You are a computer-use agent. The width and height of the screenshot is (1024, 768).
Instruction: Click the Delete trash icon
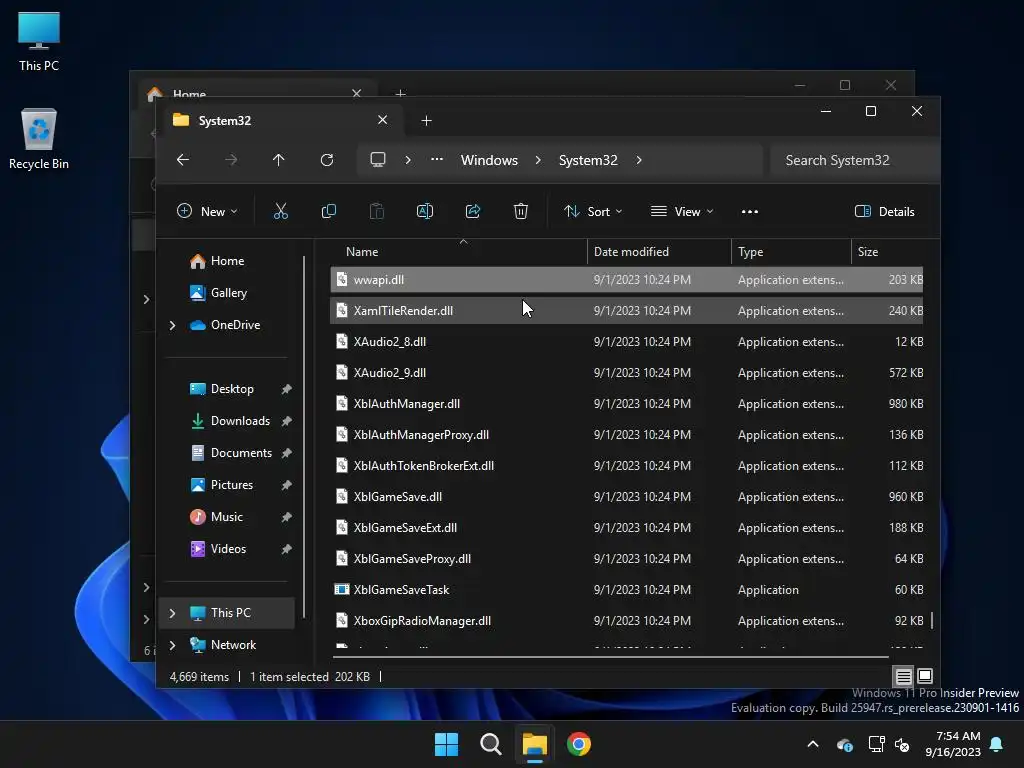pyautogui.click(x=520, y=212)
